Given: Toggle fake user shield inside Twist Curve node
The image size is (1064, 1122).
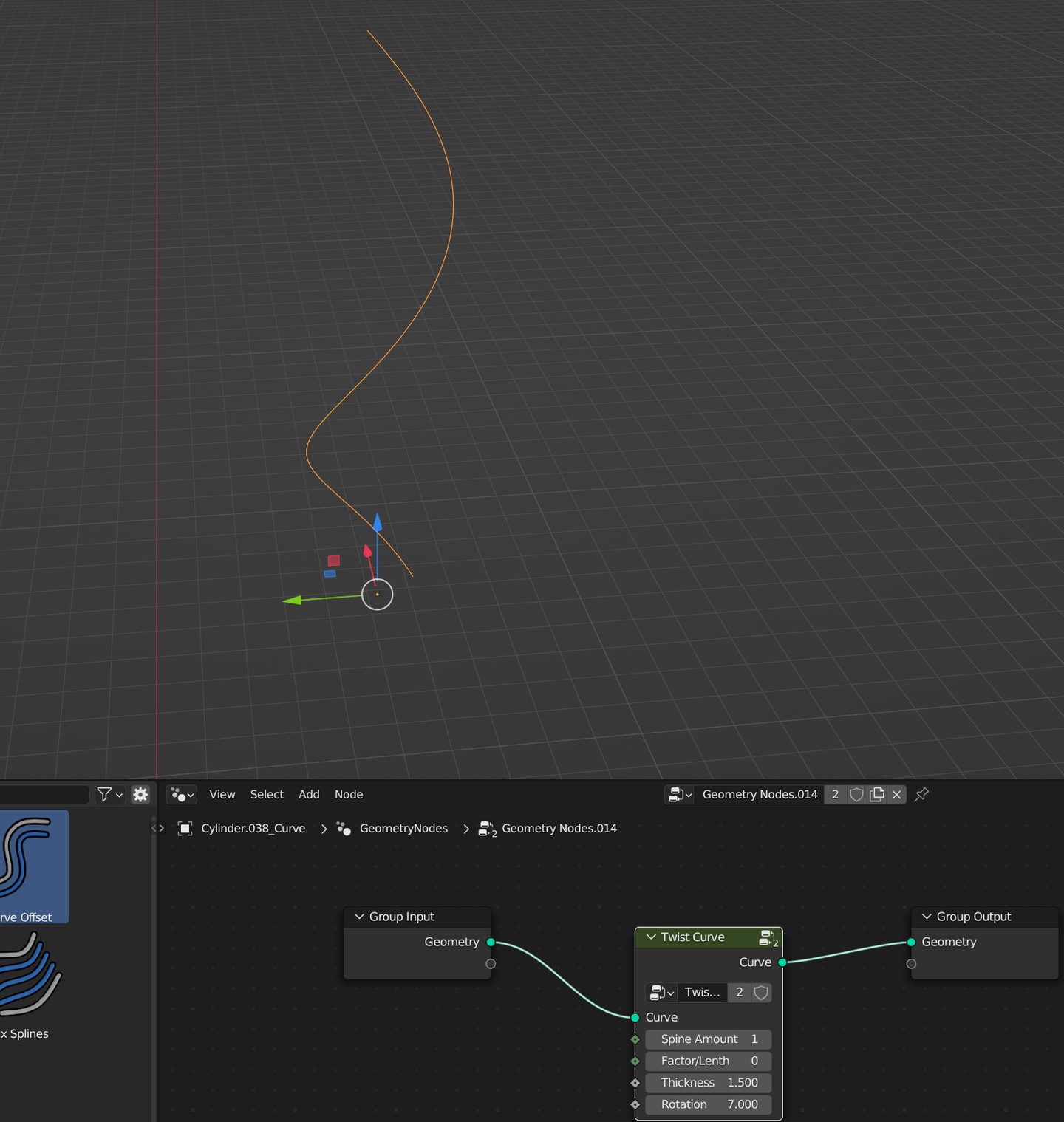Looking at the screenshot, I should pos(761,993).
